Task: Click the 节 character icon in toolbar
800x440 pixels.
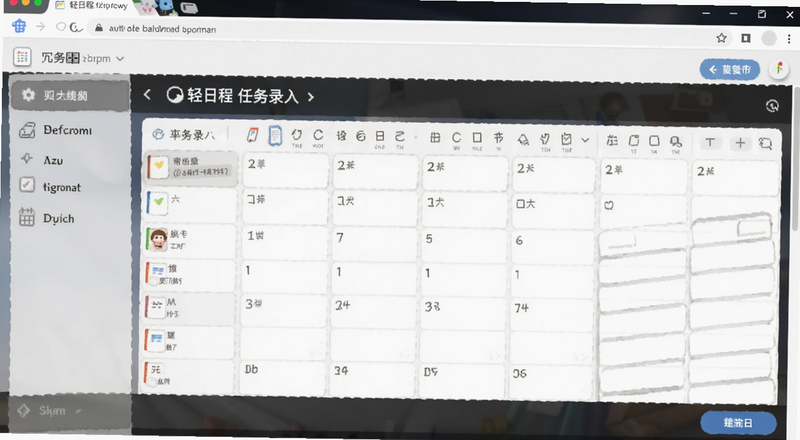Action: 498,138
